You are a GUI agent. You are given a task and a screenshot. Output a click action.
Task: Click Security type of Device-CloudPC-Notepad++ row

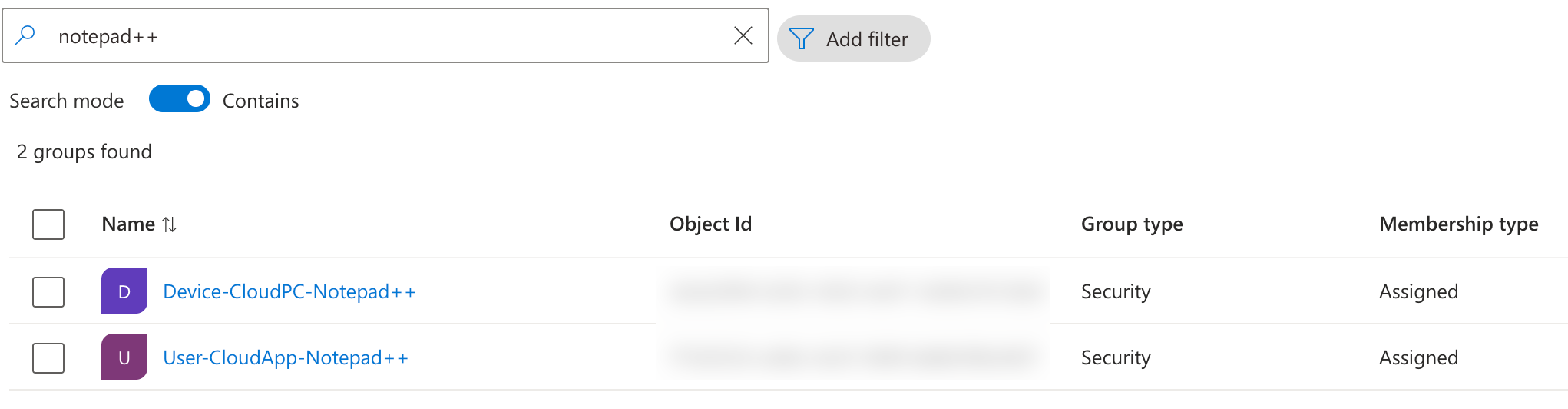pos(1115,292)
